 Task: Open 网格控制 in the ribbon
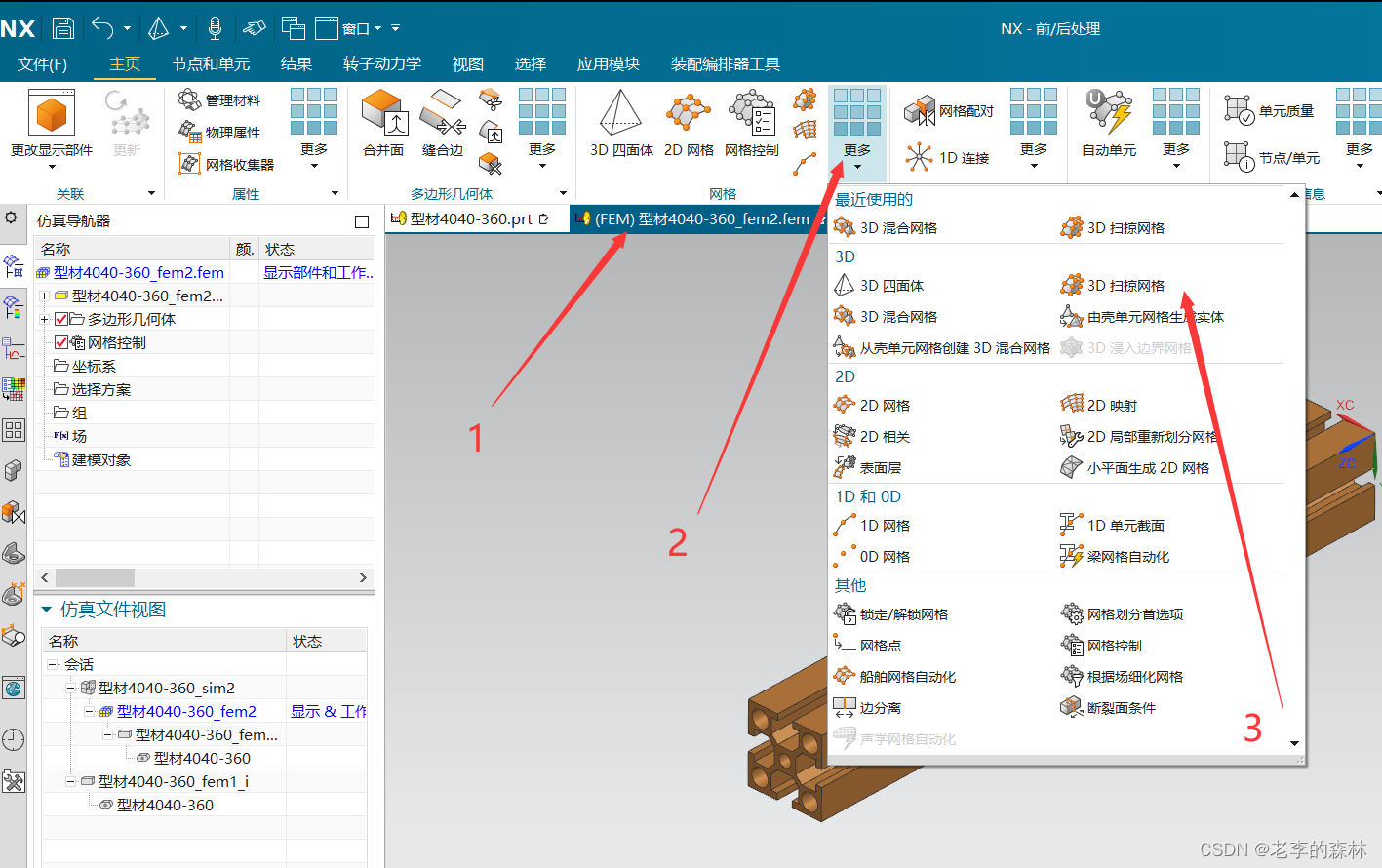pyautogui.click(x=752, y=124)
